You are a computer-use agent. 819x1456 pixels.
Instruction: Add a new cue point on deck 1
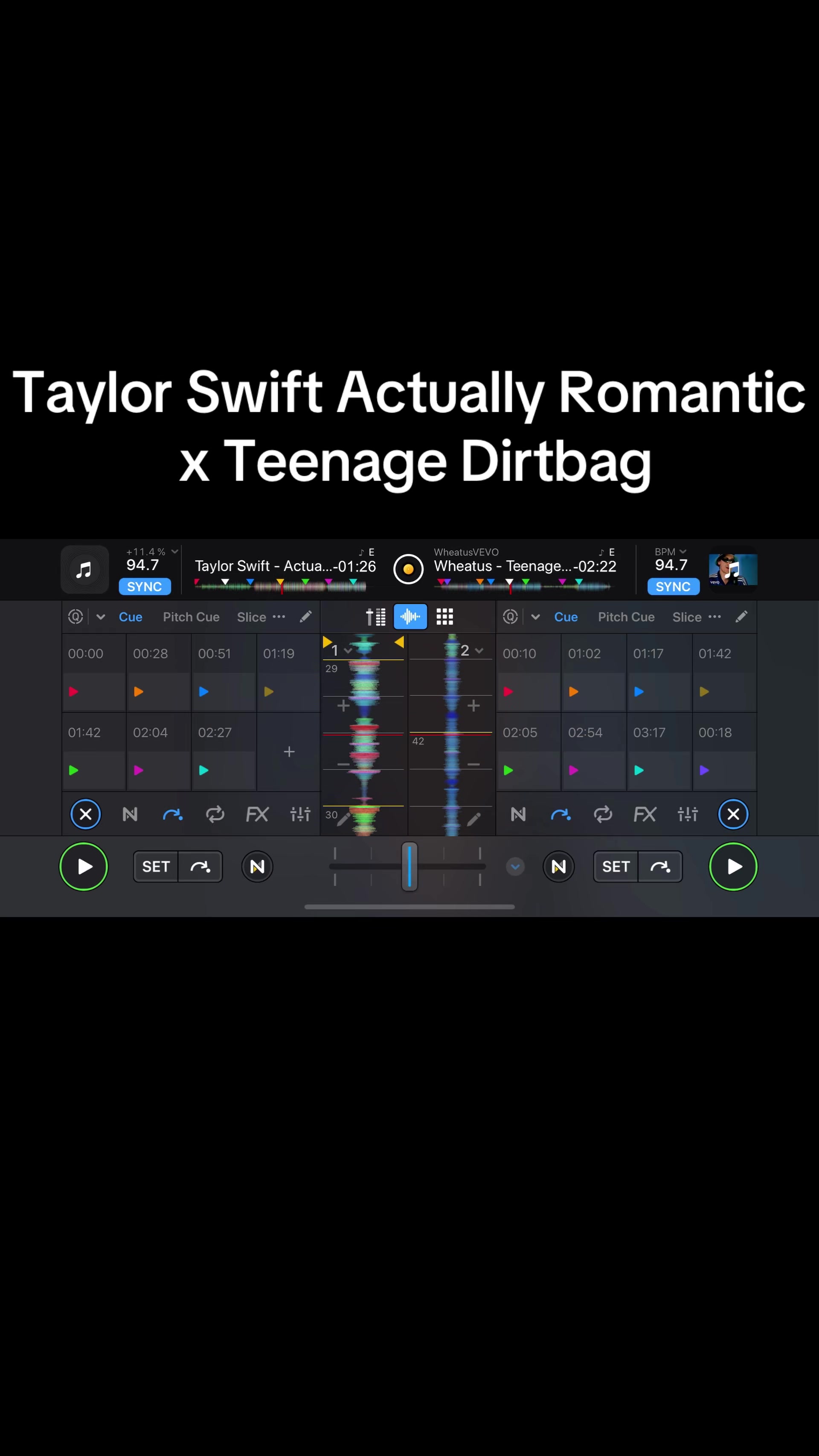tap(289, 752)
